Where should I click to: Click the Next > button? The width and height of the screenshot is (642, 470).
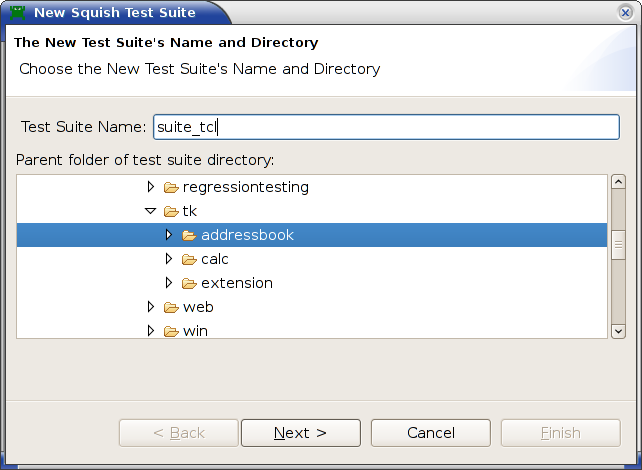(301, 433)
